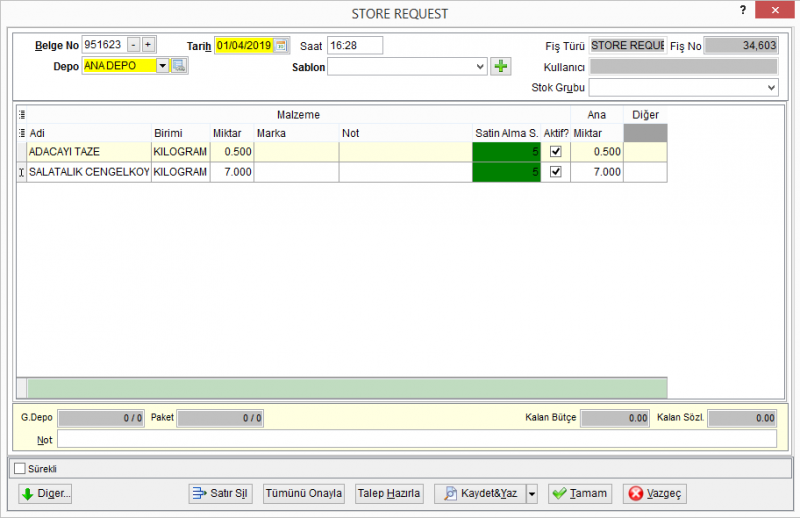Uncheck Aktif for SALATALIK CENGELKOY row

click(x=556, y=172)
